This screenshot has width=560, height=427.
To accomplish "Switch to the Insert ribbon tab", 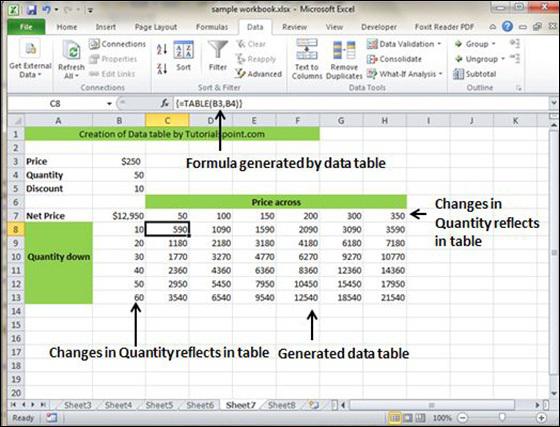I will [x=106, y=27].
